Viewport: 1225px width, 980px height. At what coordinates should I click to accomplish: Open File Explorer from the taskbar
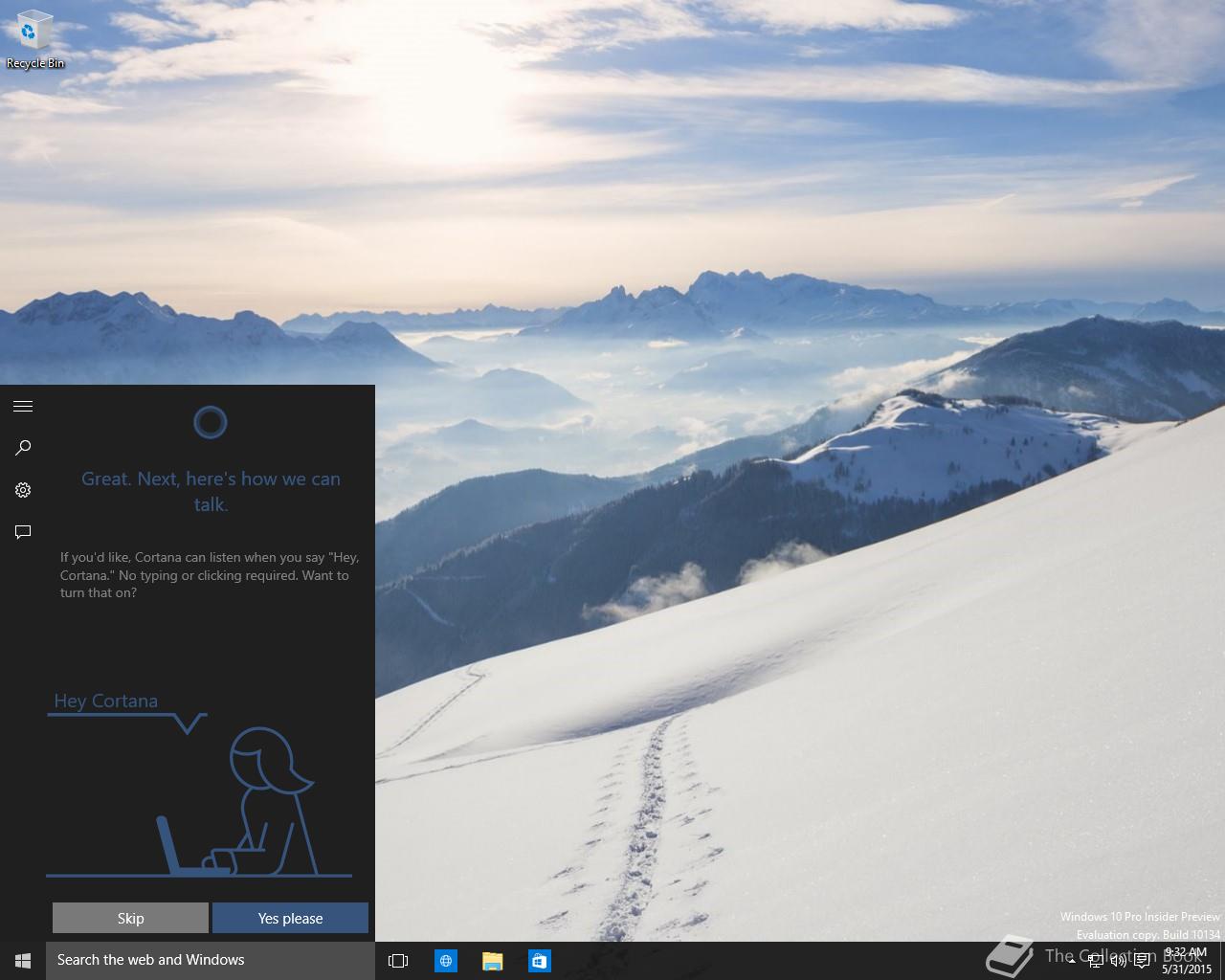click(x=493, y=961)
